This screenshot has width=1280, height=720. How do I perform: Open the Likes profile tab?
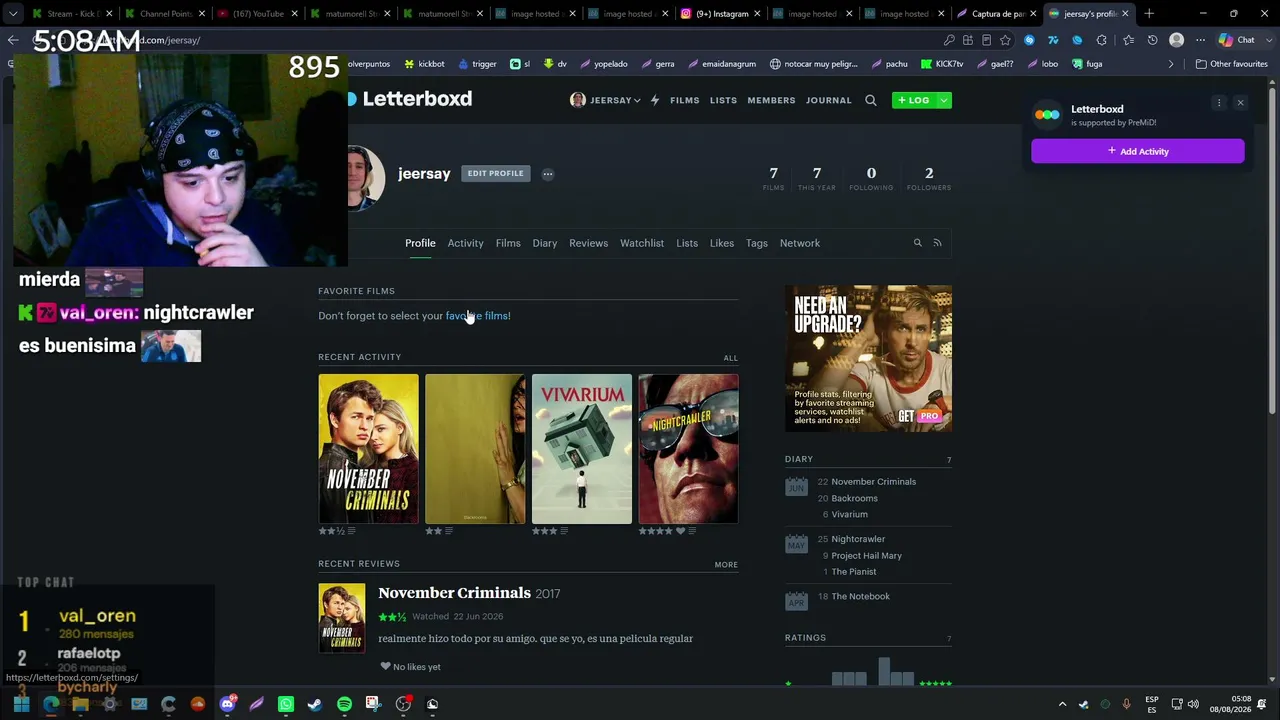722,243
